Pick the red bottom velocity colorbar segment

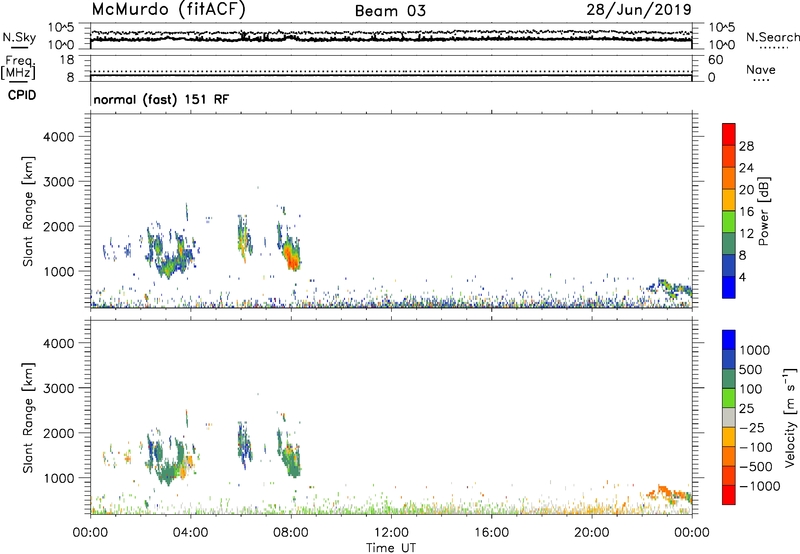coord(729,495)
